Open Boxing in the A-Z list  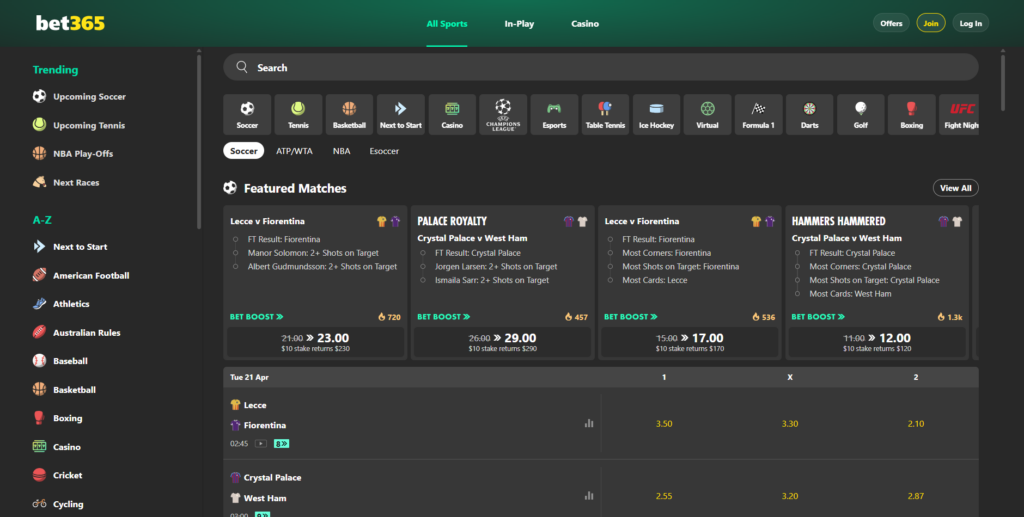coord(67,418)
